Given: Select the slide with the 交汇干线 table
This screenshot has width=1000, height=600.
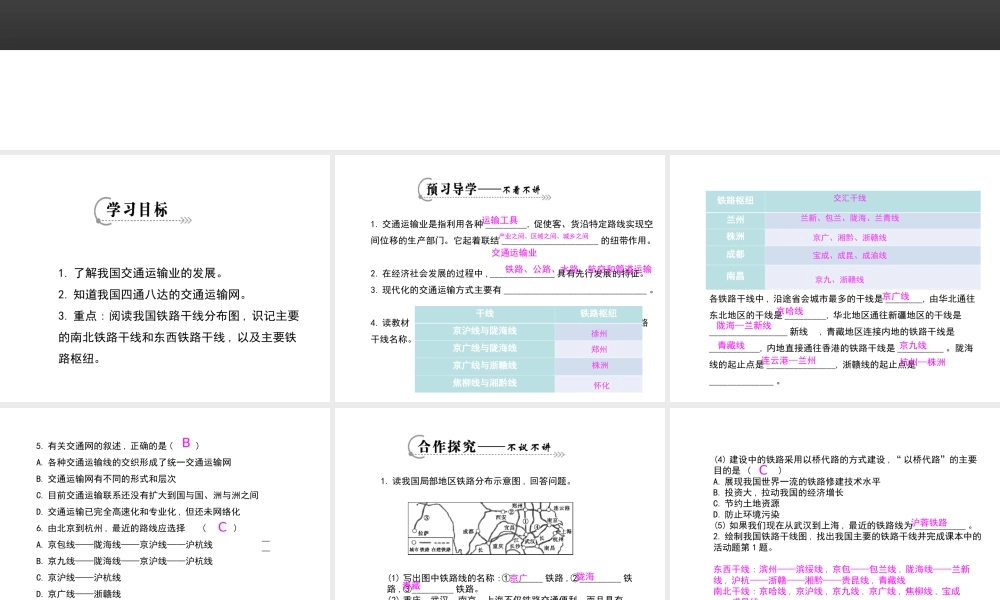Looking at the screenshot, I should [x=835, y=278].
